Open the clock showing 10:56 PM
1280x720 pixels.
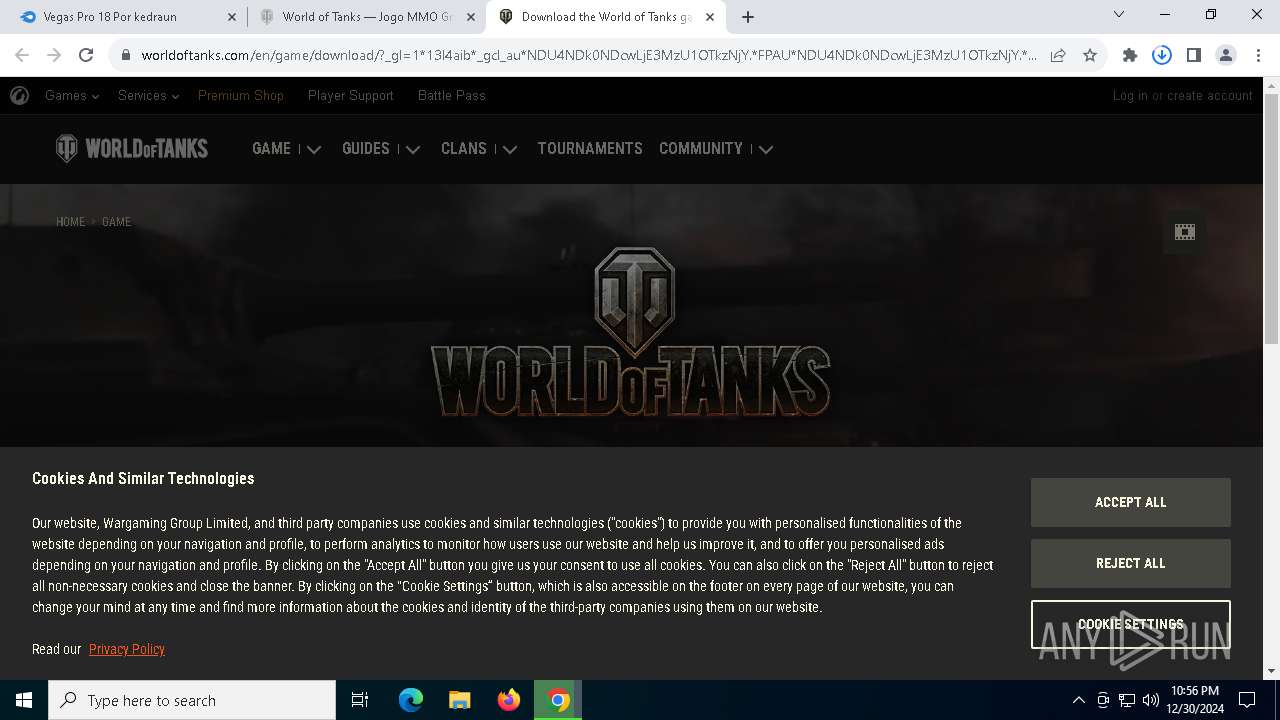click(1195, 700)
